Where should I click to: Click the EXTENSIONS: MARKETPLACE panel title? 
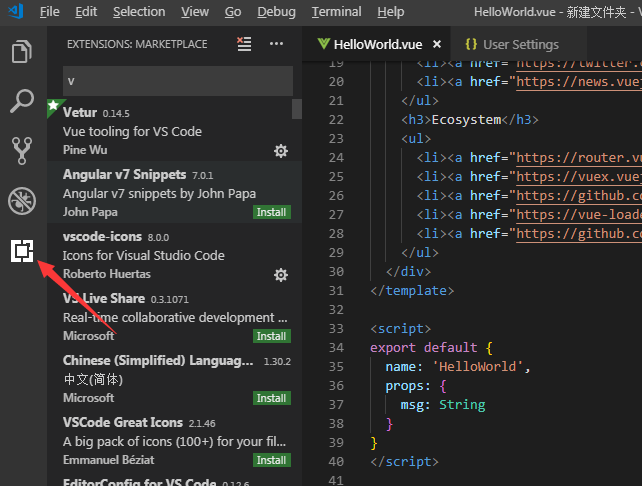[137, 44]
